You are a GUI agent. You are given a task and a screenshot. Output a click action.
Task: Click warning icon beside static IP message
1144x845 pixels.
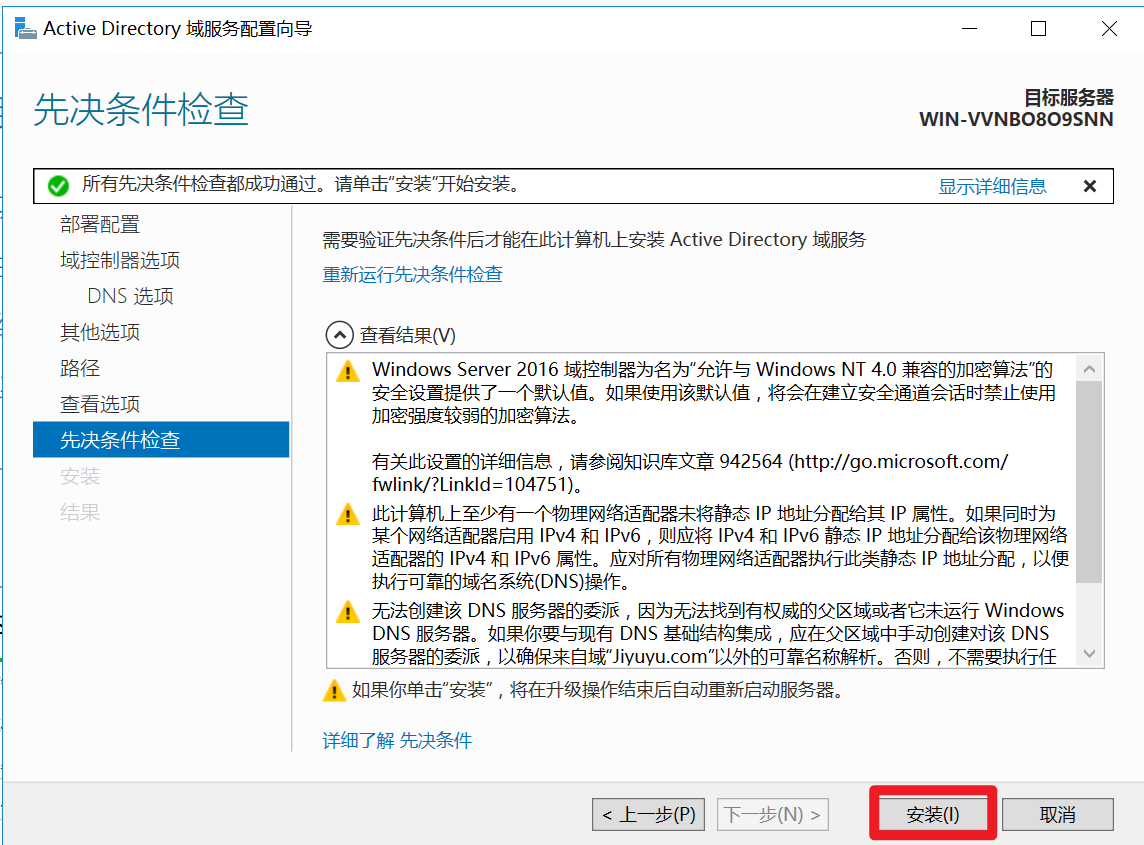pyautogui.click(x=347, y=514)
